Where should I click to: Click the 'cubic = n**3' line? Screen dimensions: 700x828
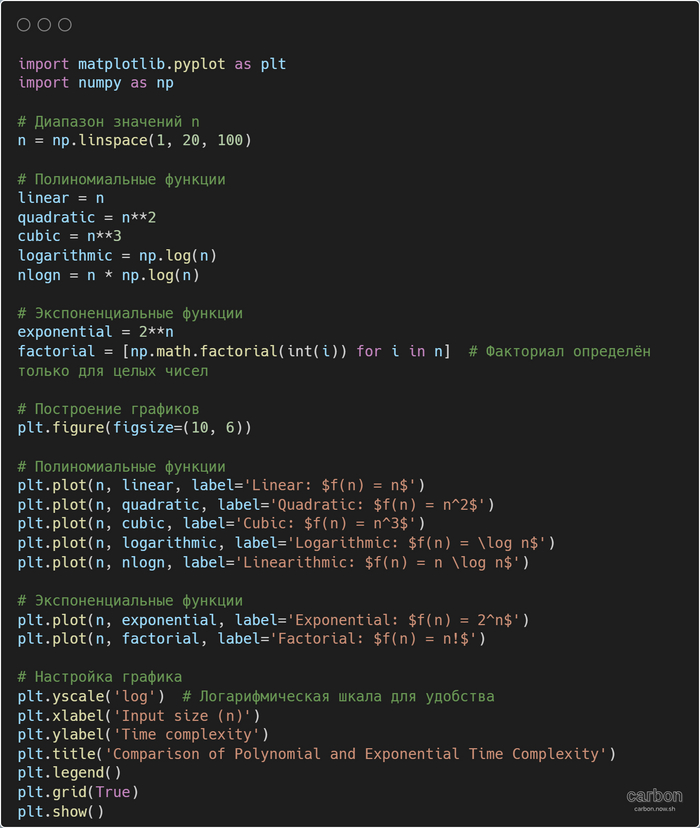(70, 236)
